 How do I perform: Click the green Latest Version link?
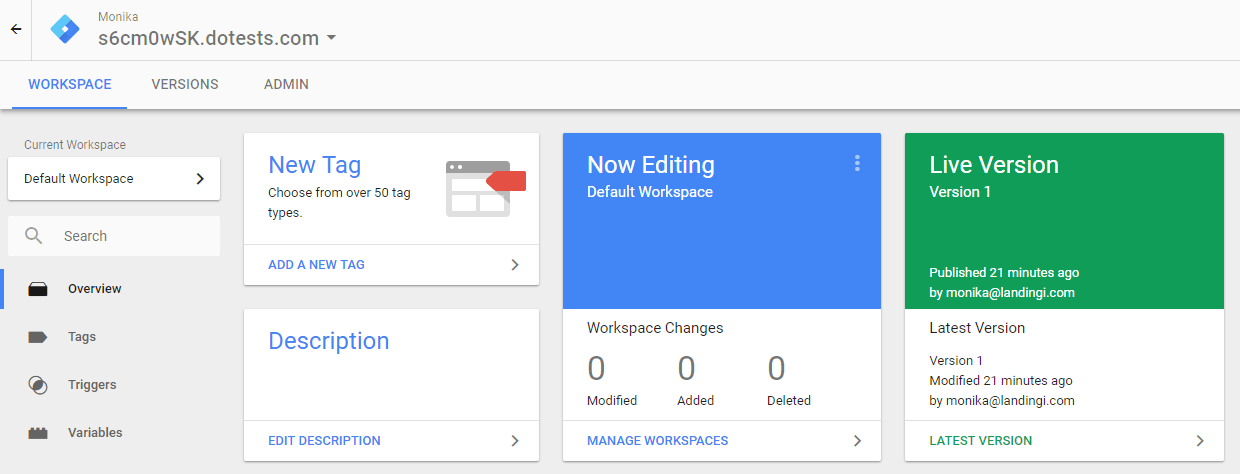pos(980,440)
